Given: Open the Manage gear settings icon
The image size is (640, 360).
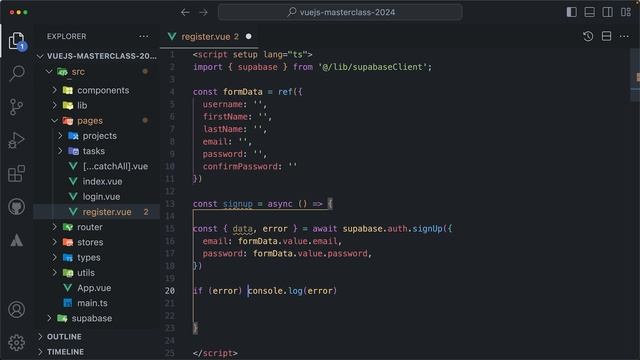Looking at the screenshot, I should click(x=16, y=343).
